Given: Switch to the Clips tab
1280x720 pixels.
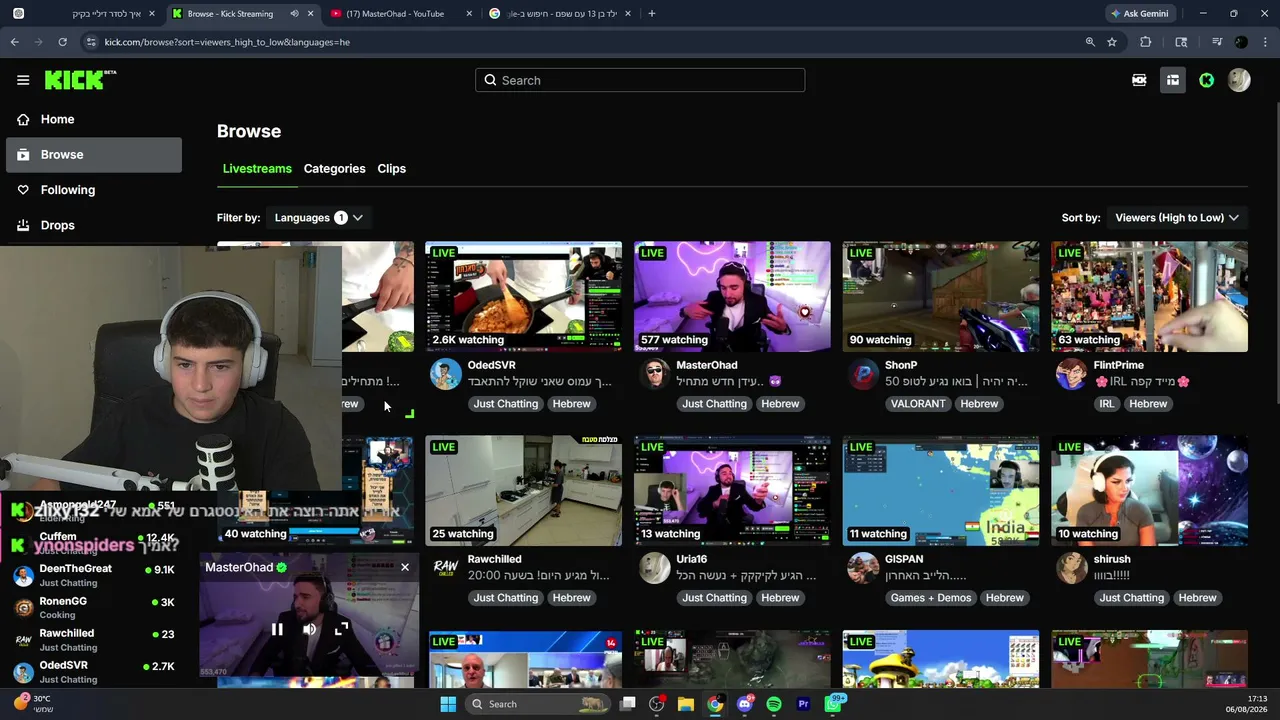Looking at the screenshot, I should (x=391, y=168).
